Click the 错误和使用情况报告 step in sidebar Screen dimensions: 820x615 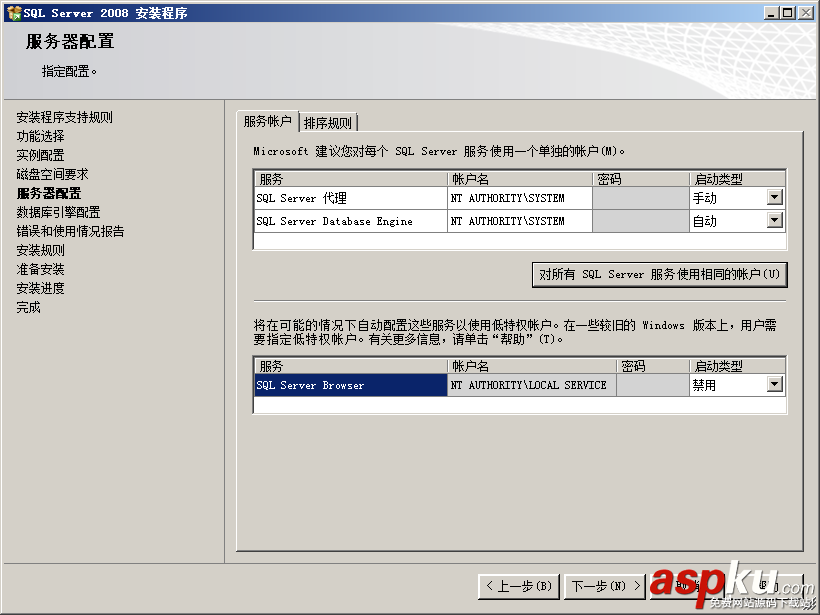(x=70, y=231)
